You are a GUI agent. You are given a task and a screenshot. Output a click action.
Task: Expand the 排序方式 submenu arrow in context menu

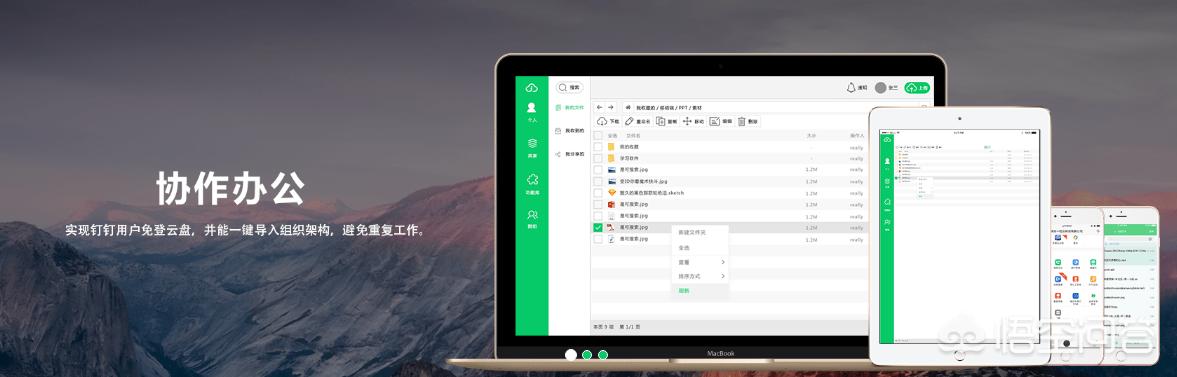pyautogui.click(x=723, y=276)
